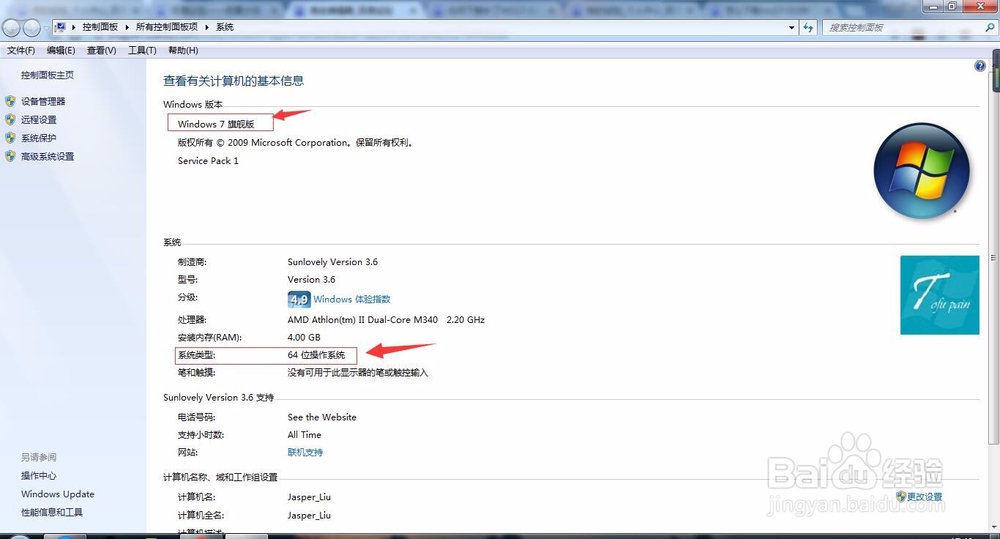Click the Forward navigation arrow button
The width and height of the screenshot is (1000, 539).
tap(32, 27)
